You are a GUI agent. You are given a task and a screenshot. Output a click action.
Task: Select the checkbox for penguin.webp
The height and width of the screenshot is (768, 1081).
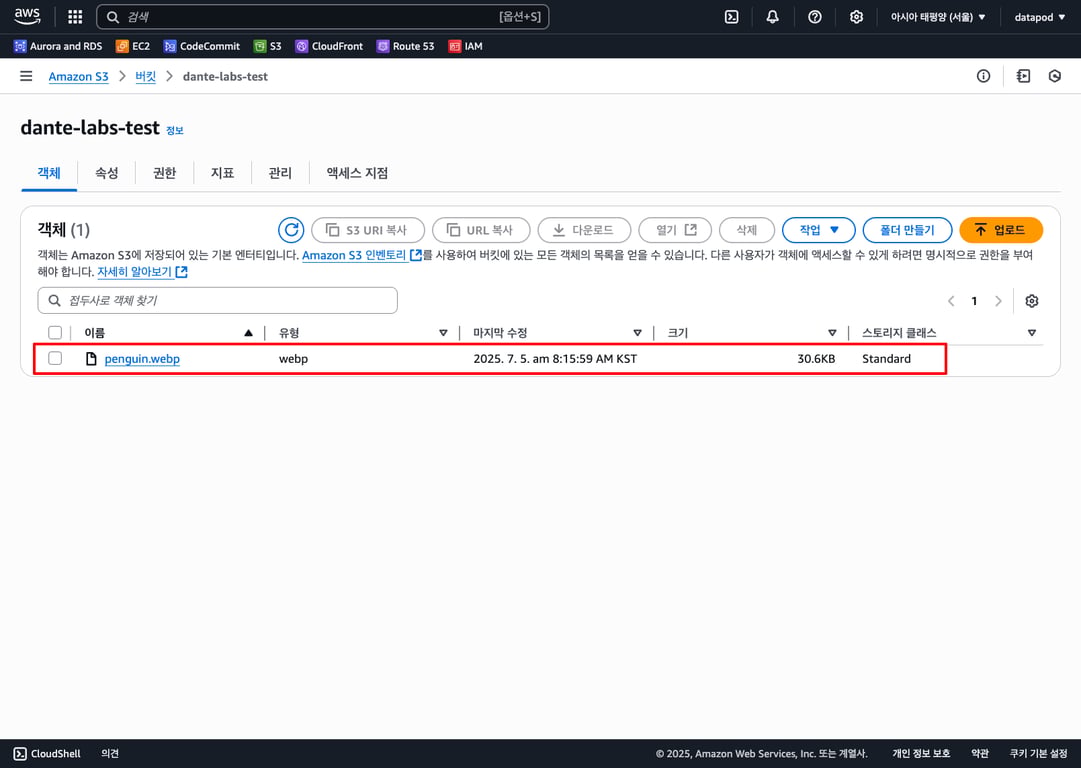(55, 358)
